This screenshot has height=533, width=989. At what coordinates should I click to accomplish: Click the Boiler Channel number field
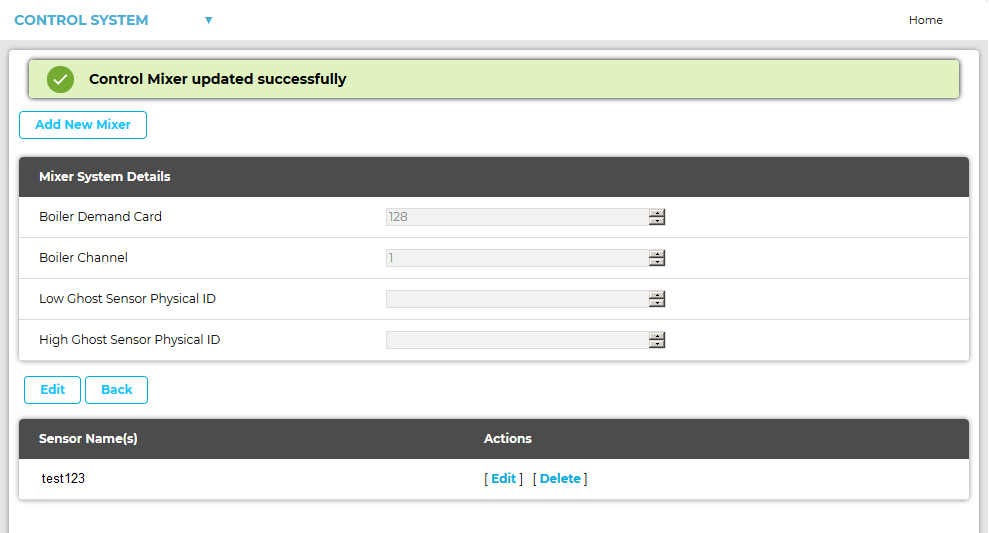(x=516, y=258)
